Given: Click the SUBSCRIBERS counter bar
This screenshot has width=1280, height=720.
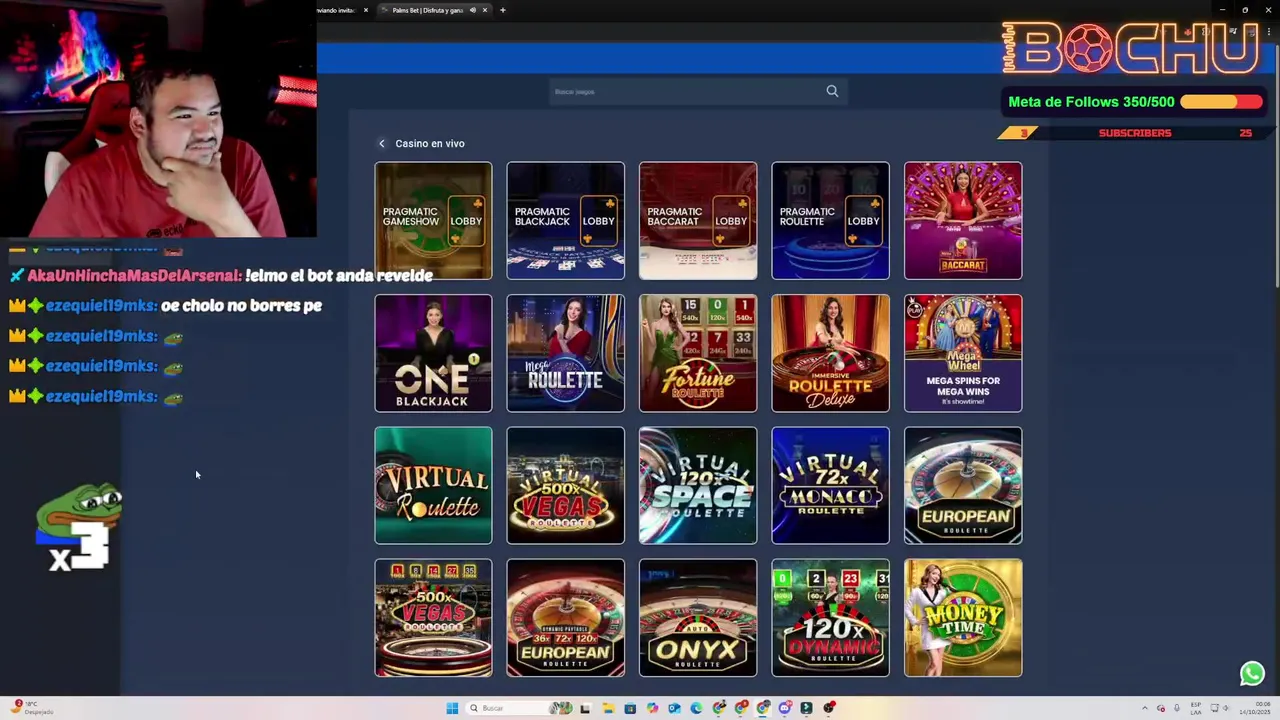Looking at the screenshot, I should 1134,133.
